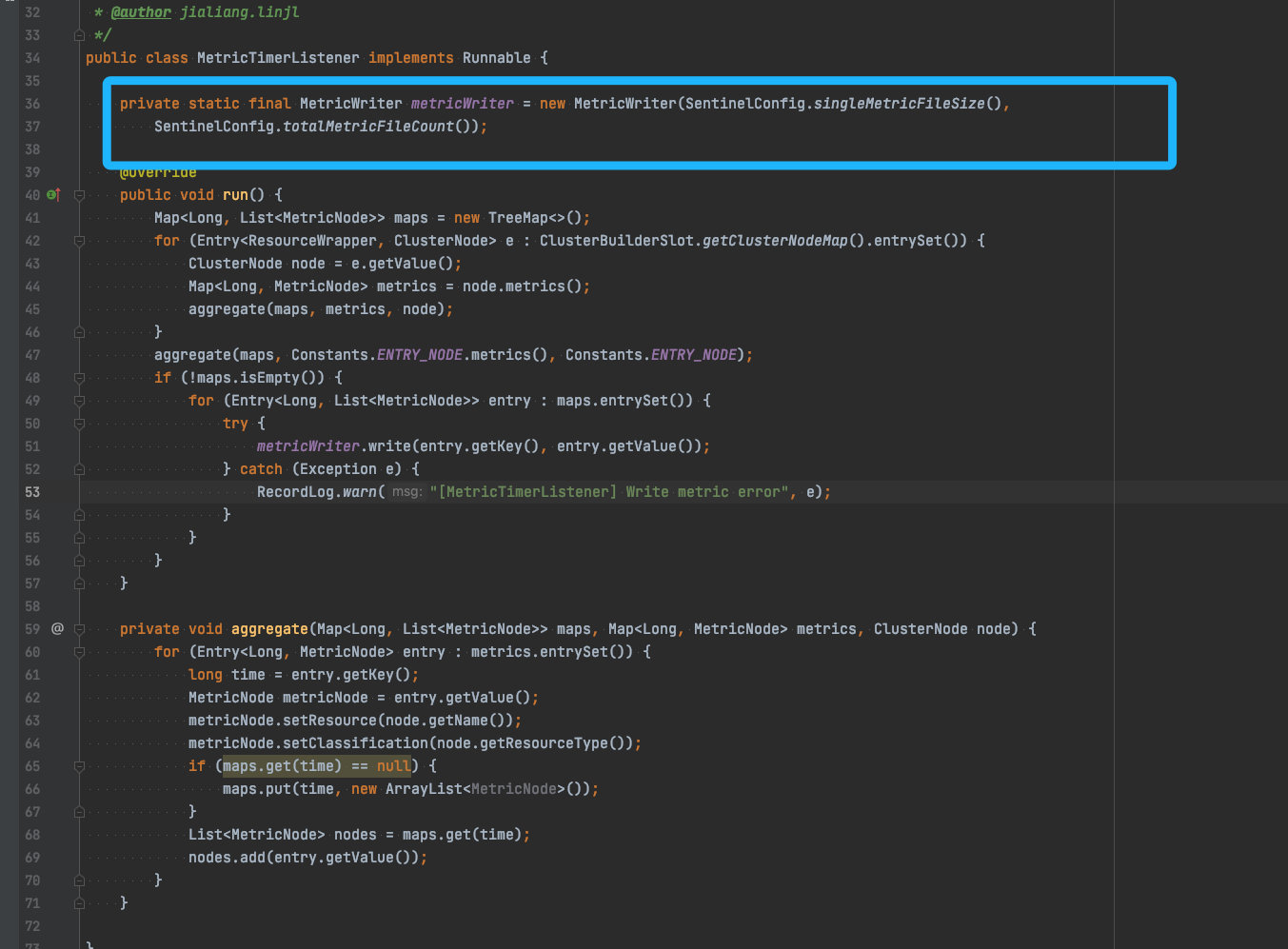Collapse the try block on line 50
The height and width of the screenshot is (949, 1288).
[x=80, y=424]
